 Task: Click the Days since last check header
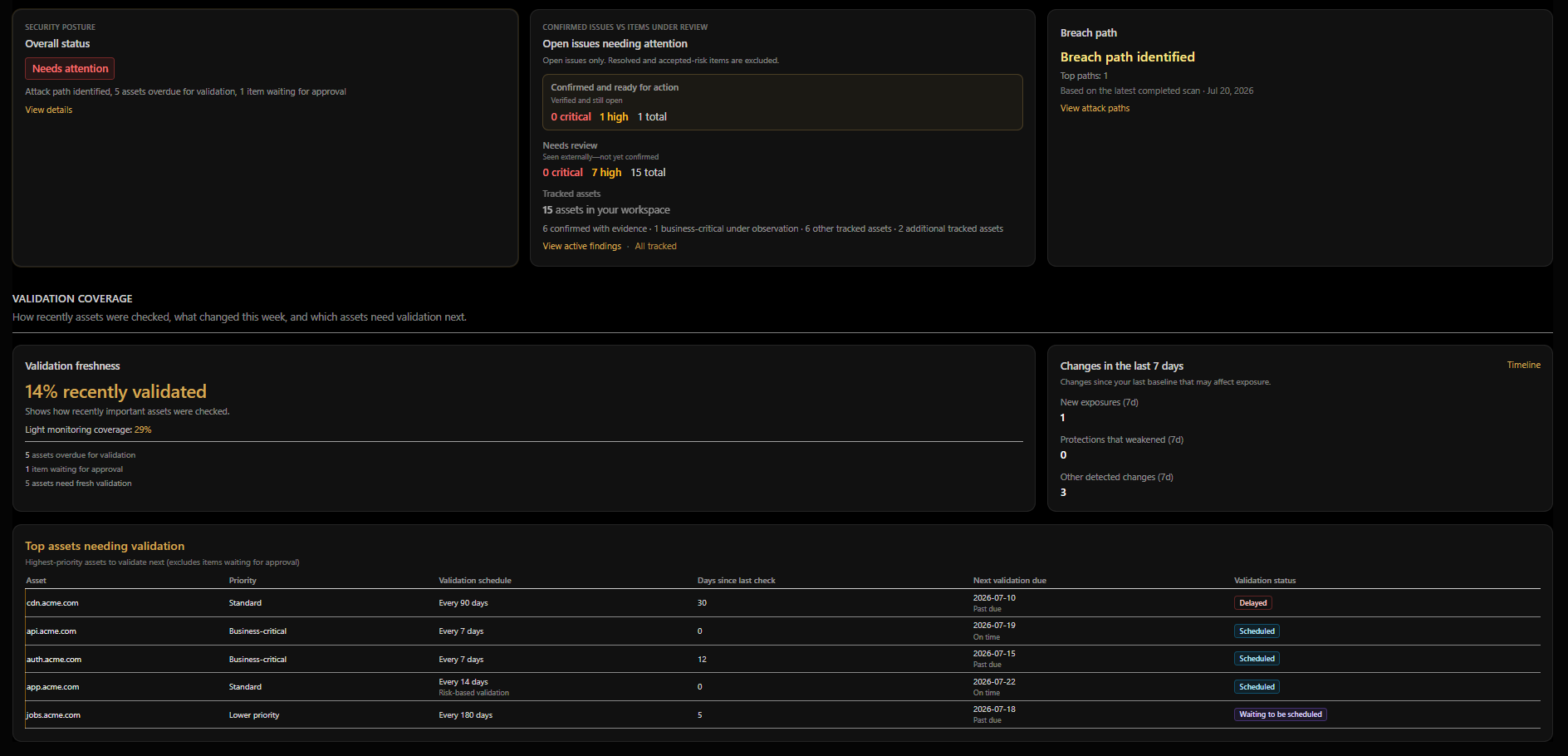[736, 581]
